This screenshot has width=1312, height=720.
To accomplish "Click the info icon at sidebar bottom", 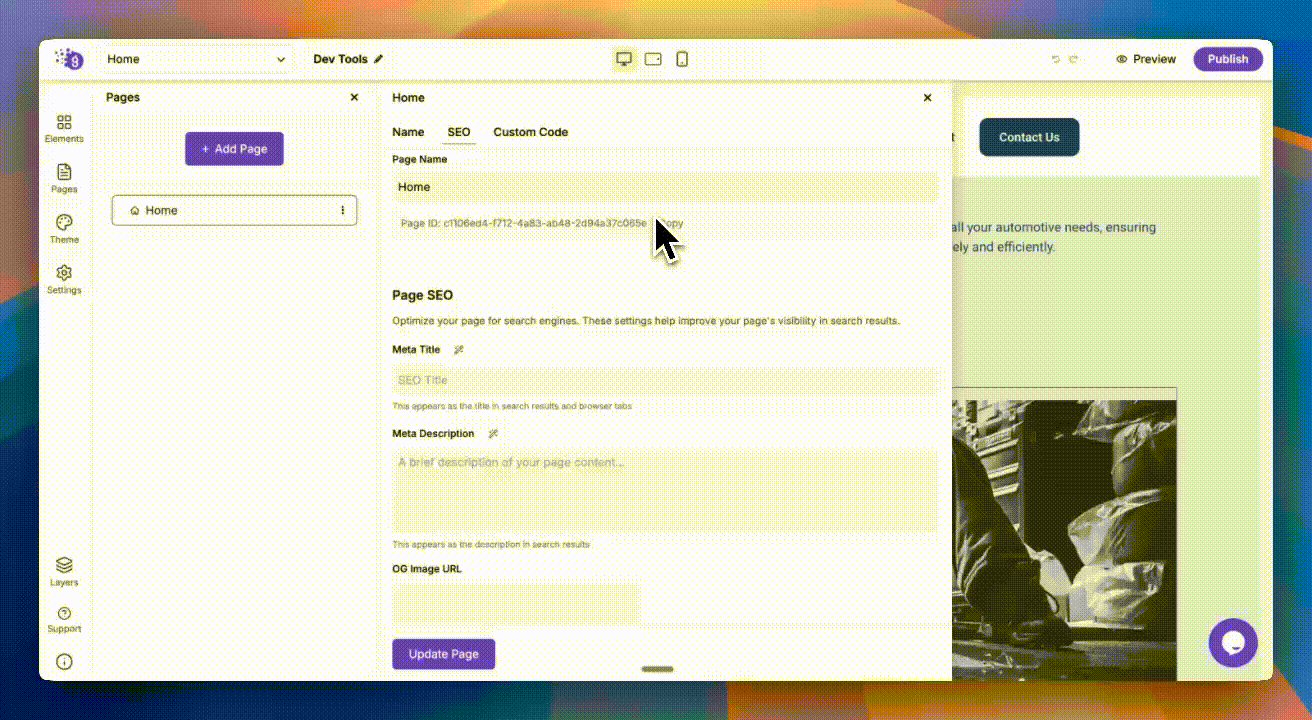I will (64, 661).
